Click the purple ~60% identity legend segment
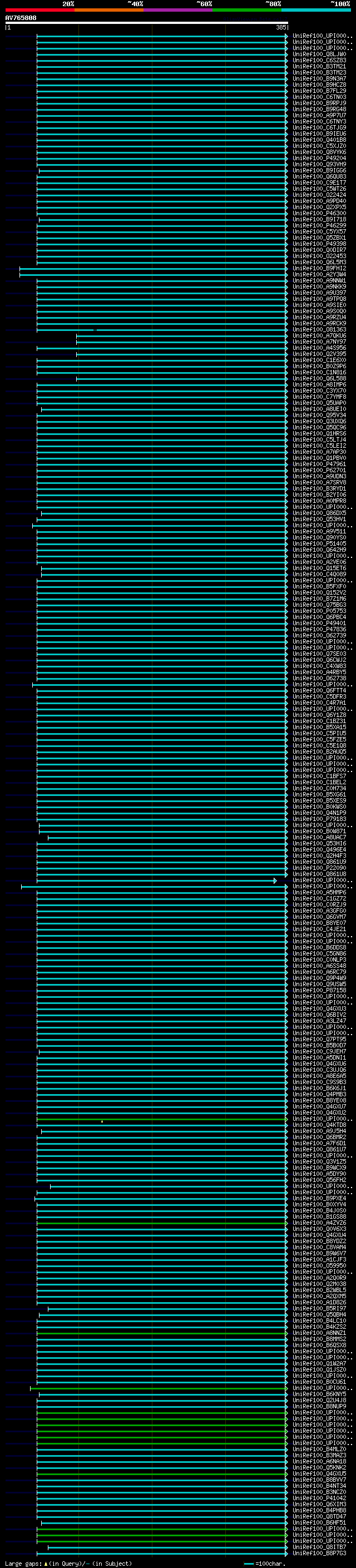356x1568 pixels. (x=177, y=10)
